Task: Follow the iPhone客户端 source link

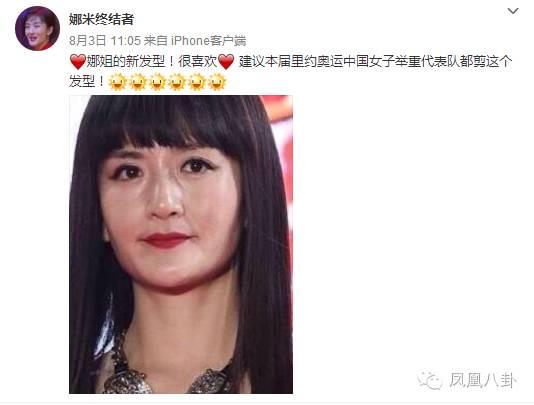Action: [x=208, y=41]
